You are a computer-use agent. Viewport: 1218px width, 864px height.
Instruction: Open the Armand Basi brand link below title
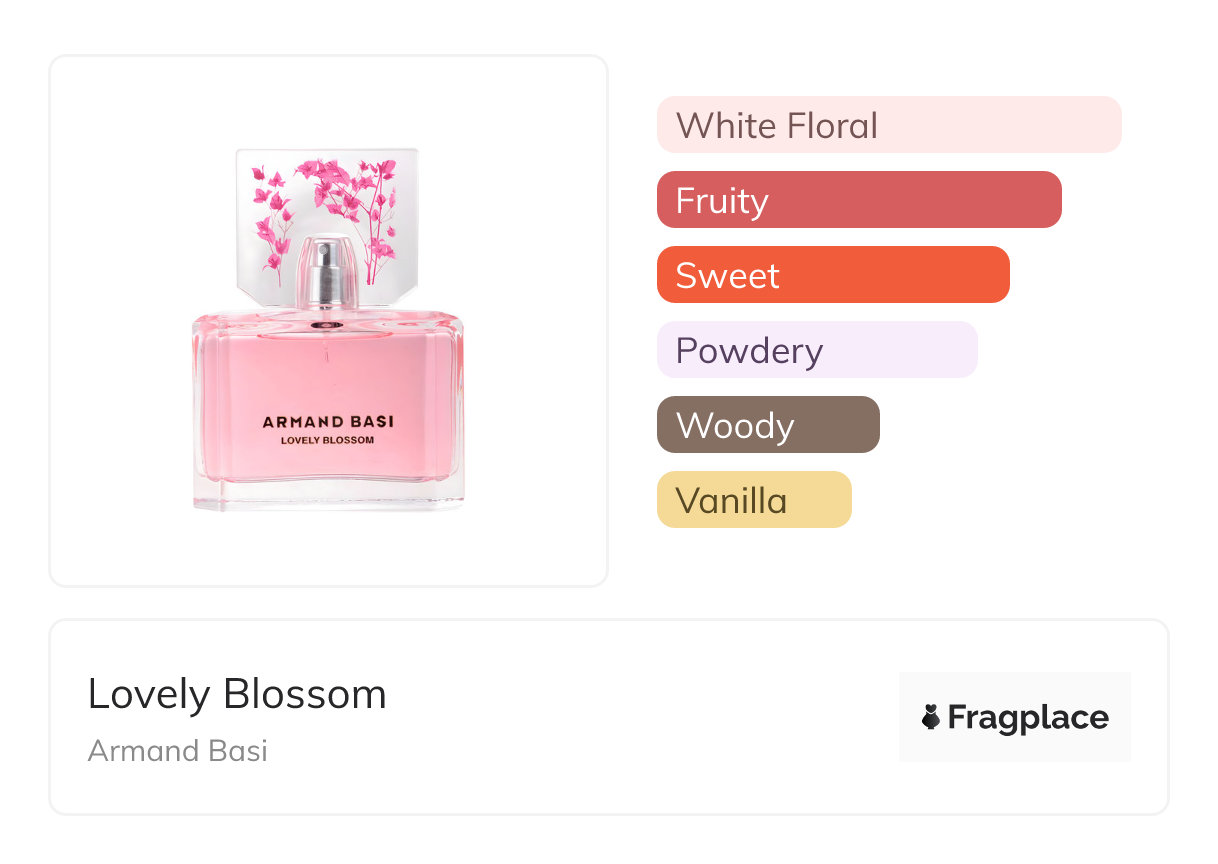178,751
